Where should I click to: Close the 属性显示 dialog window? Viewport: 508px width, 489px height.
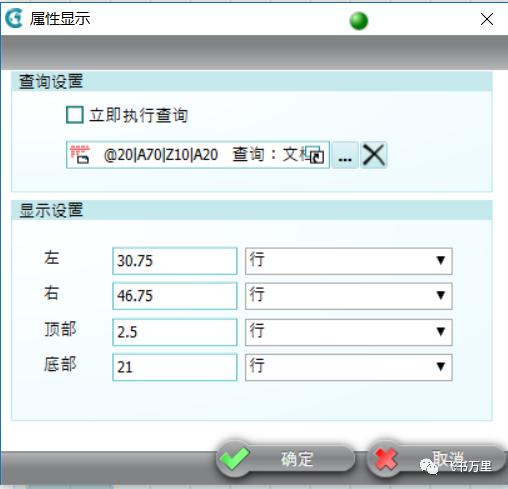click(x=487, y=19)
